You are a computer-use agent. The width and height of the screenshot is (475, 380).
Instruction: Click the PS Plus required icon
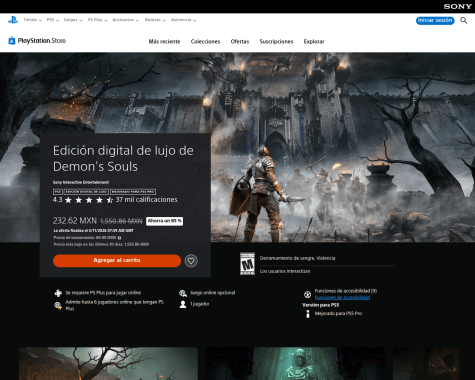tap(58, 293)
